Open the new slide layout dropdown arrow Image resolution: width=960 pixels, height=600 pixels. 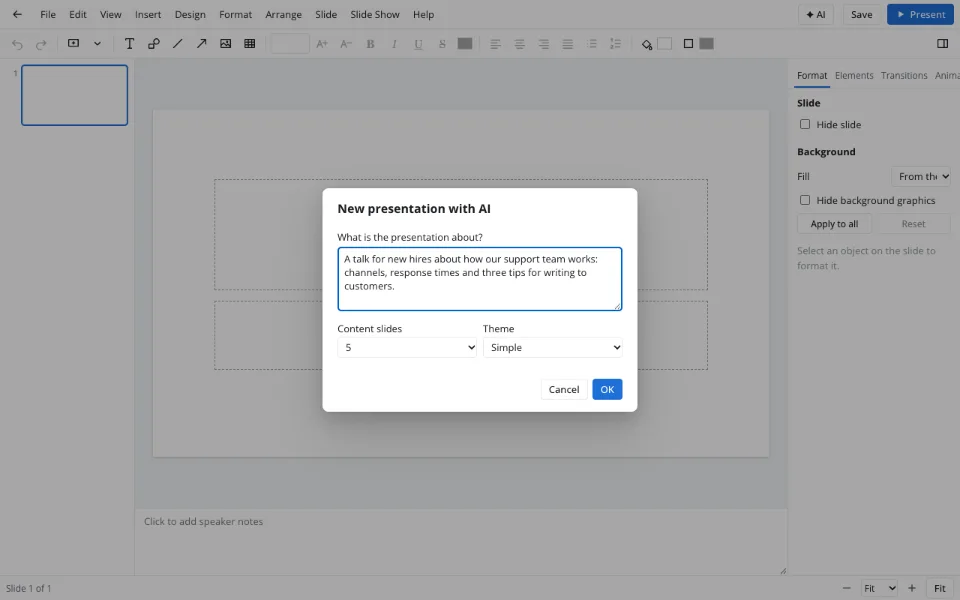click(97, 43)
